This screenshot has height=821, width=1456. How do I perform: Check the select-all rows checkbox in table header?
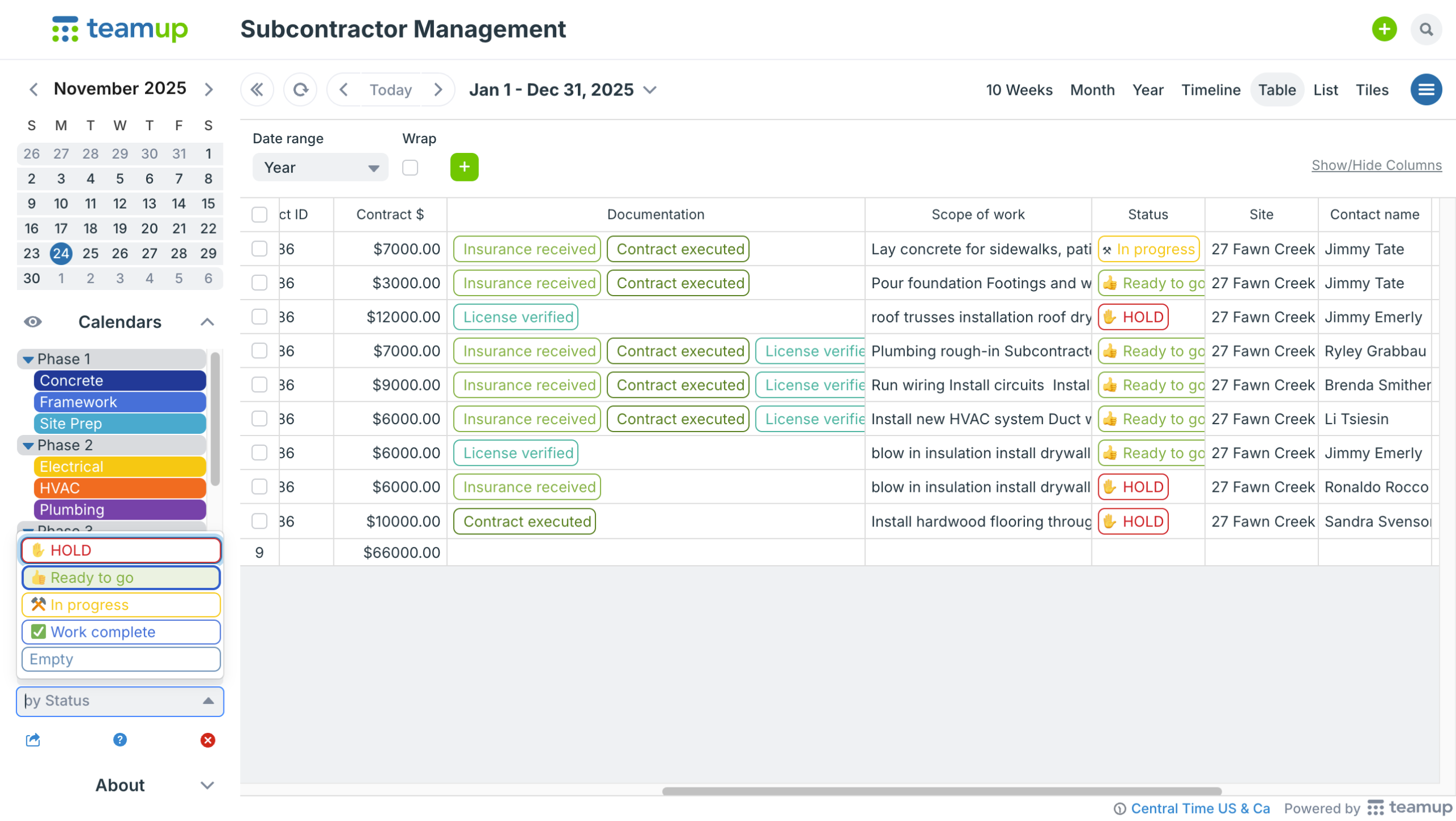click(259, 214)
